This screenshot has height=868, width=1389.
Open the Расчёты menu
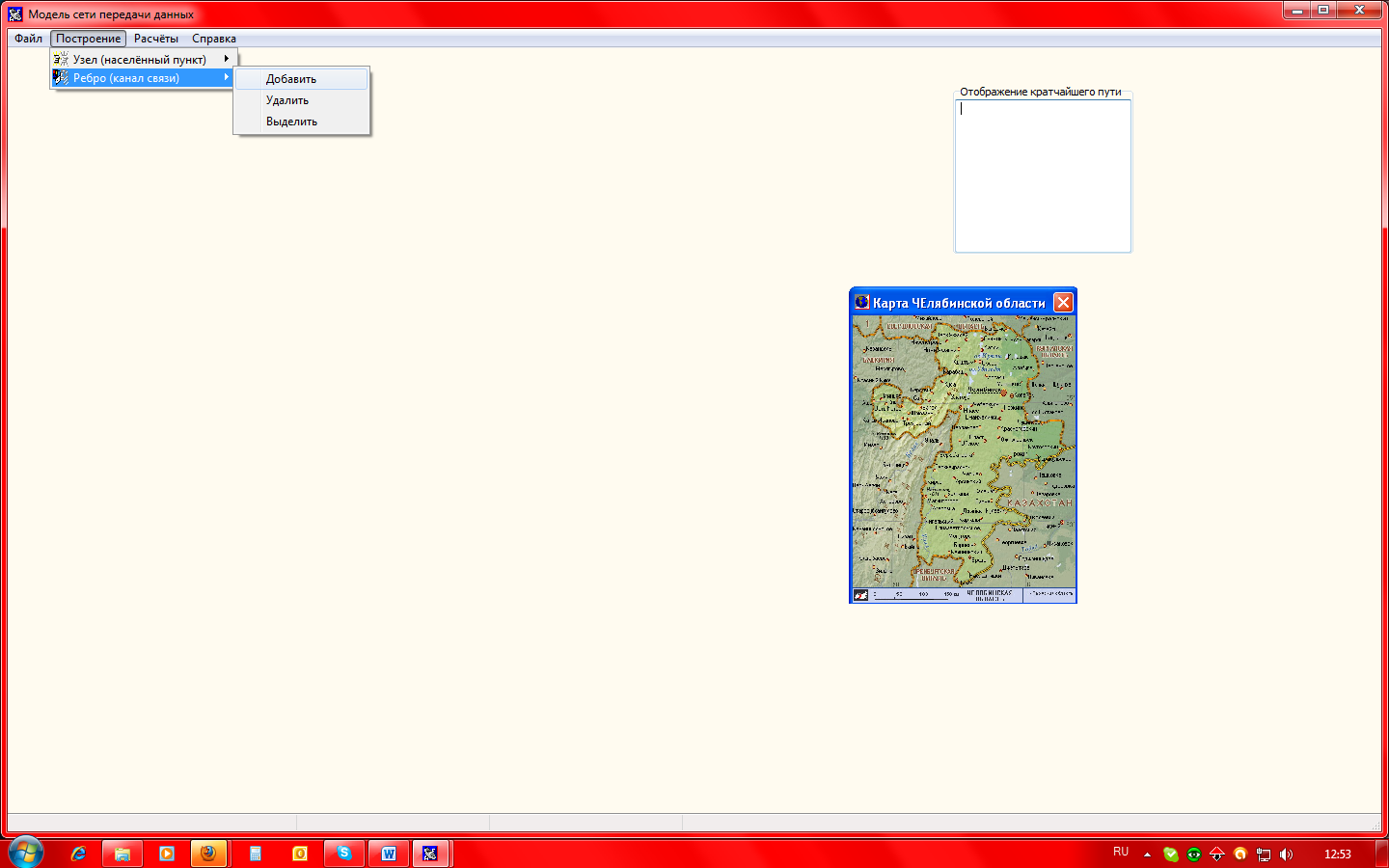point(156,39)
